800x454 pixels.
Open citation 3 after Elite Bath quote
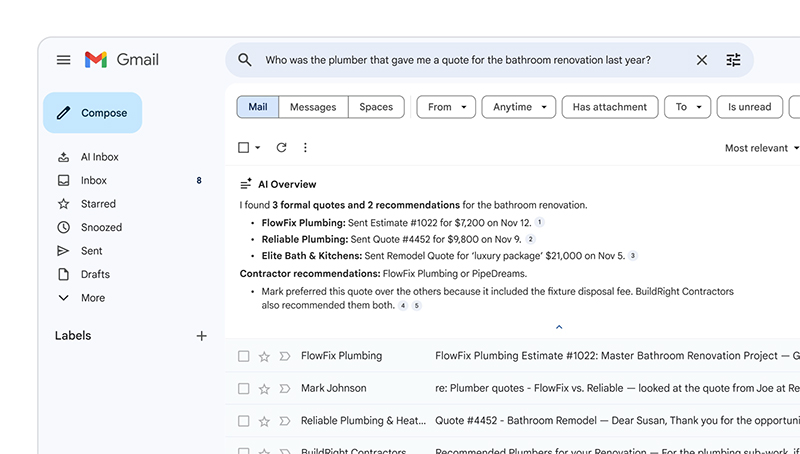click(633, 256)
